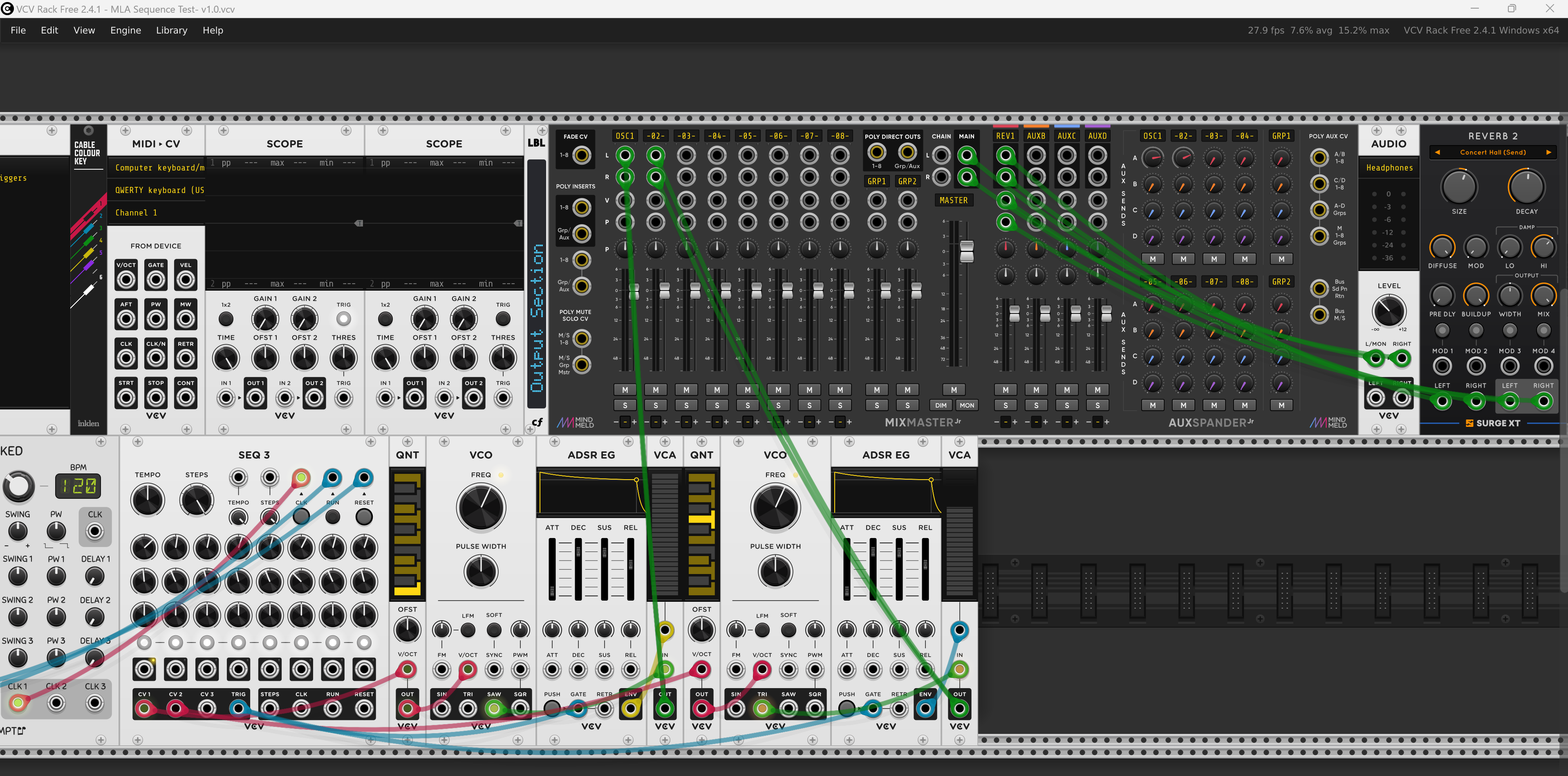The width and height of the screenshot is (1568, 776).
Task: Click the BPM 120 display
Action: click(78, 486)
